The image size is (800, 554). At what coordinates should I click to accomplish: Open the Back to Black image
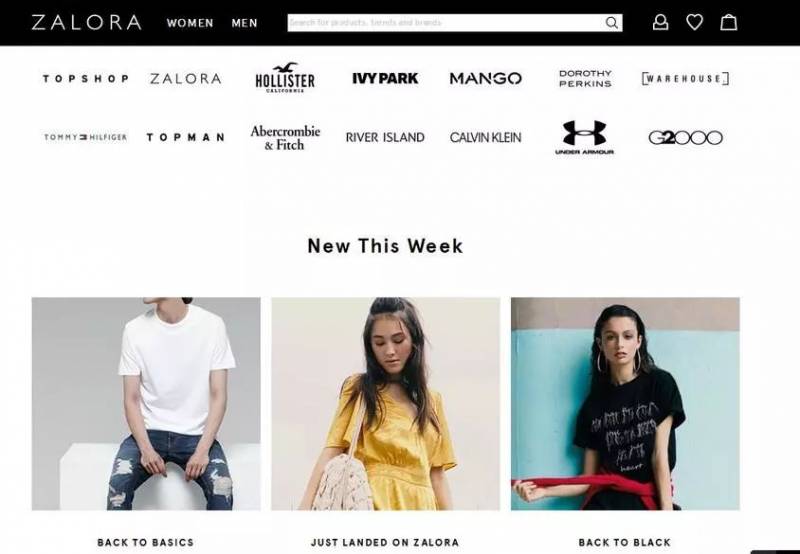[x=625, y=404]
